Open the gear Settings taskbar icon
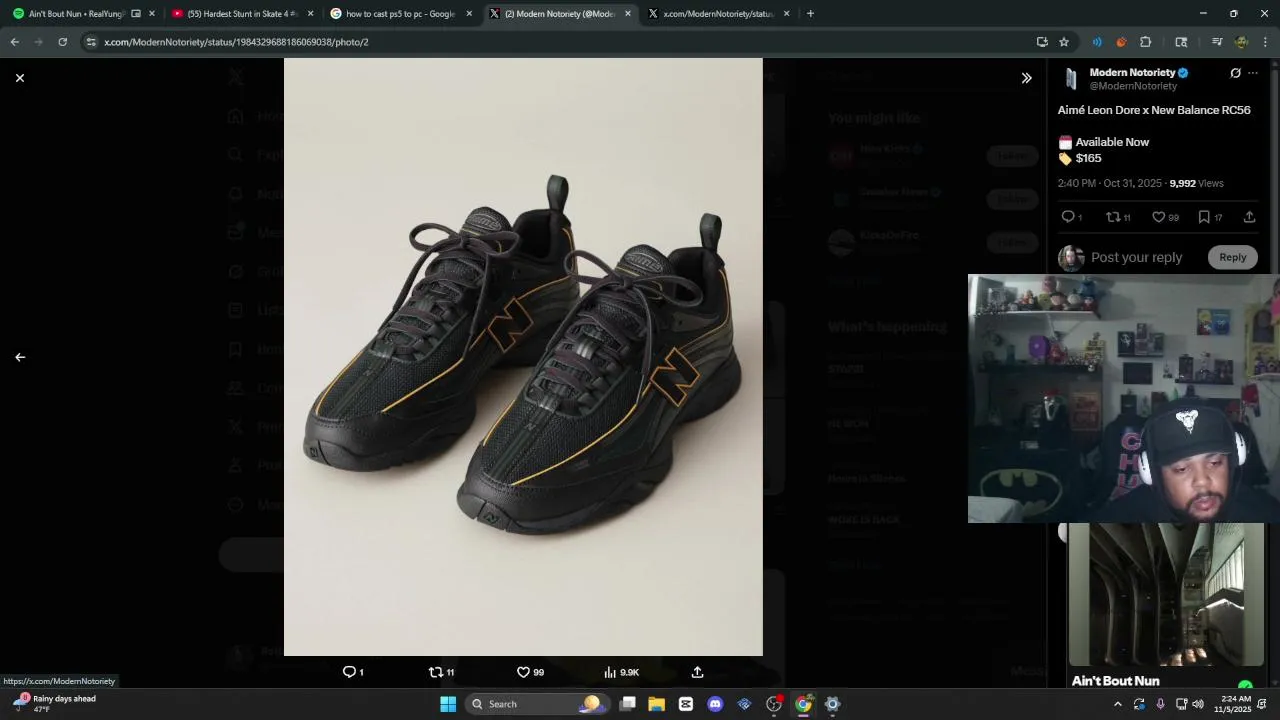1280x720 pixels. point(832,704)
